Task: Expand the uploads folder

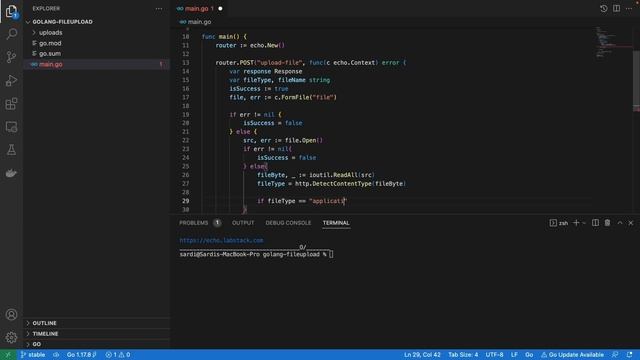Action: 51,32
